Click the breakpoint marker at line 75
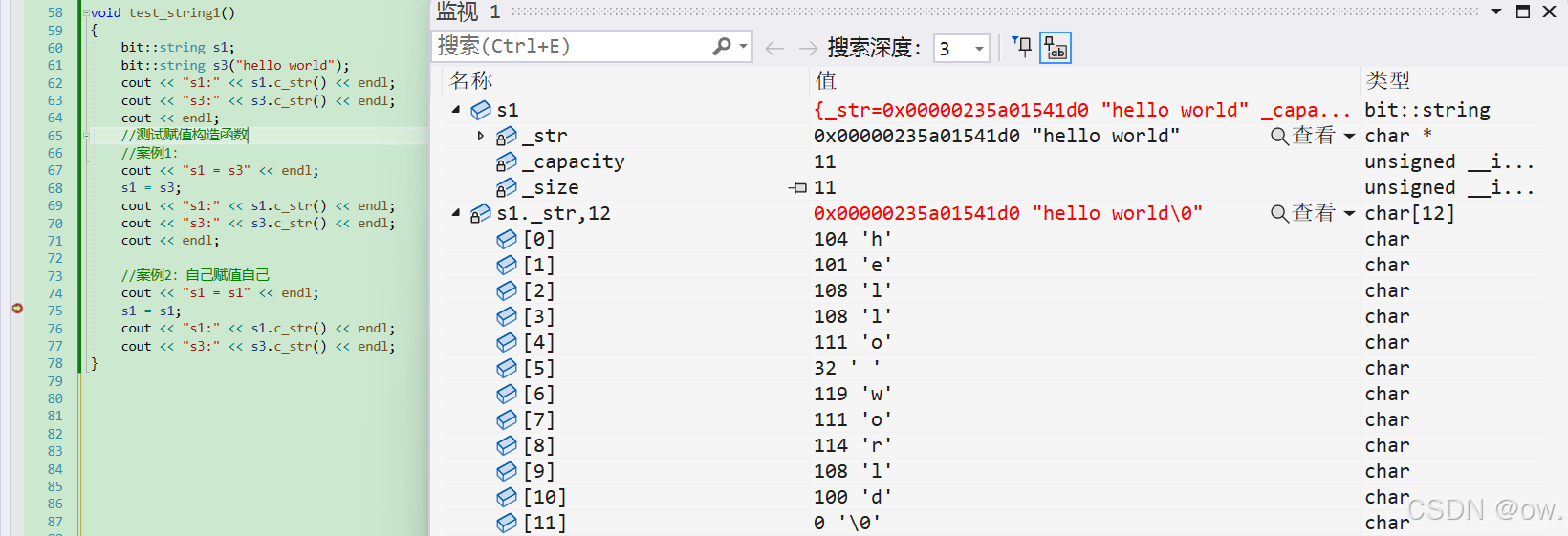Image resolution: width=1568 pixels, height=536 pixels. click(17, 308)
